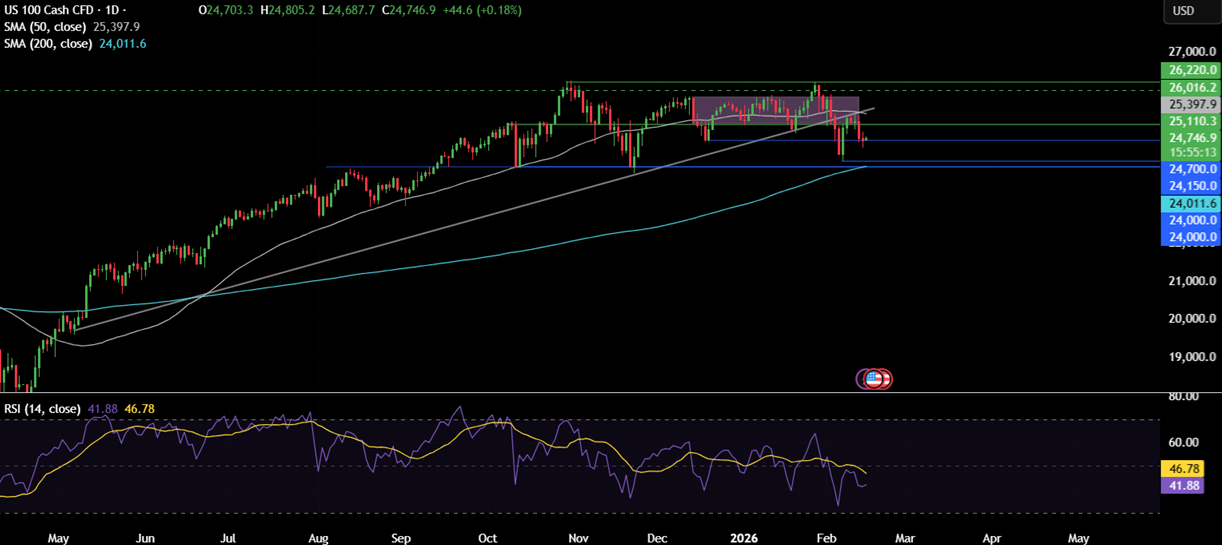Click the RSI (14, close) indicator label
Viewport: 1222px width, 545px height.
[x=42, y=408]
